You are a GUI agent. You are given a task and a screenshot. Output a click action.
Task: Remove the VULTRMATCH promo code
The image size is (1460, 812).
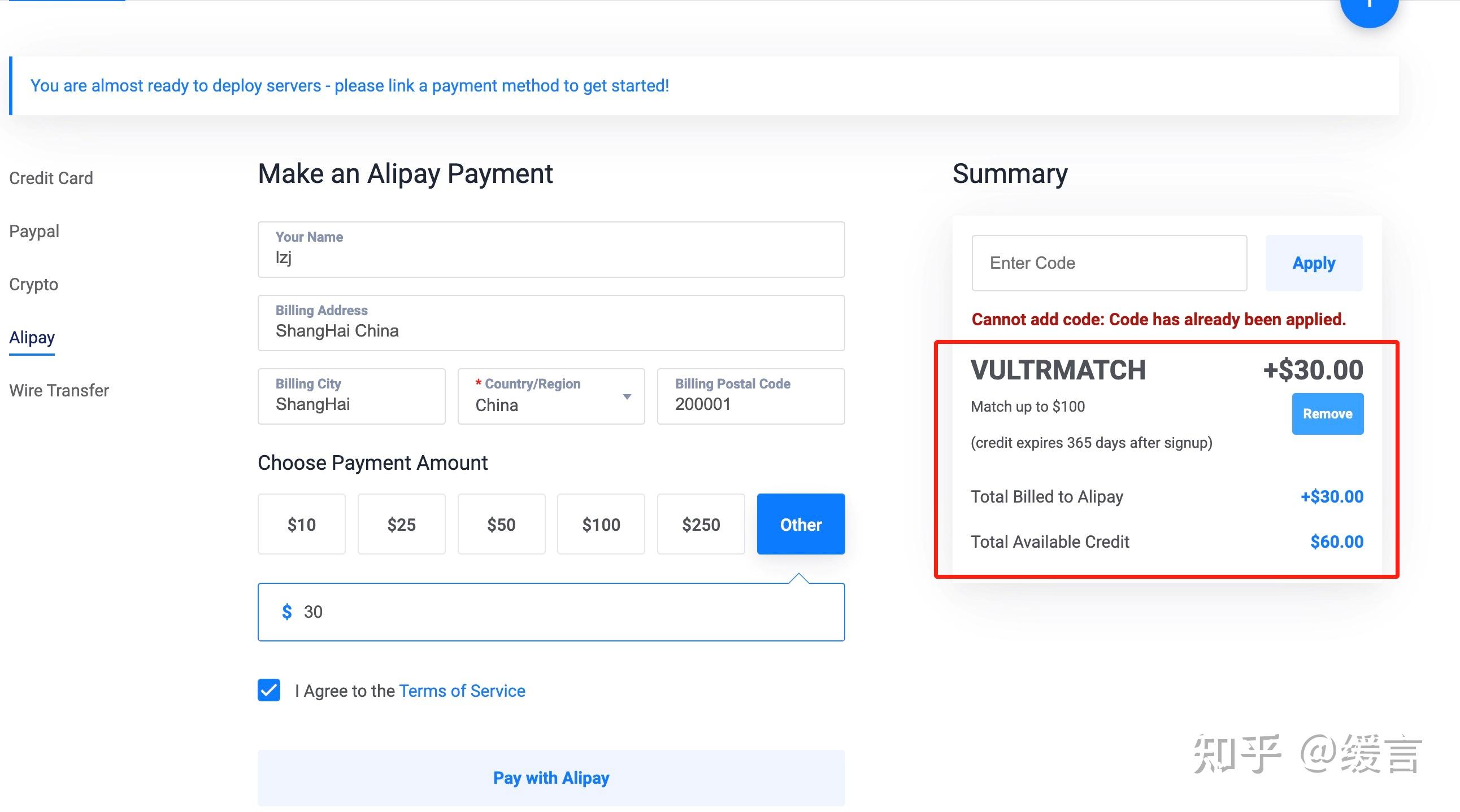[1327, 414]
